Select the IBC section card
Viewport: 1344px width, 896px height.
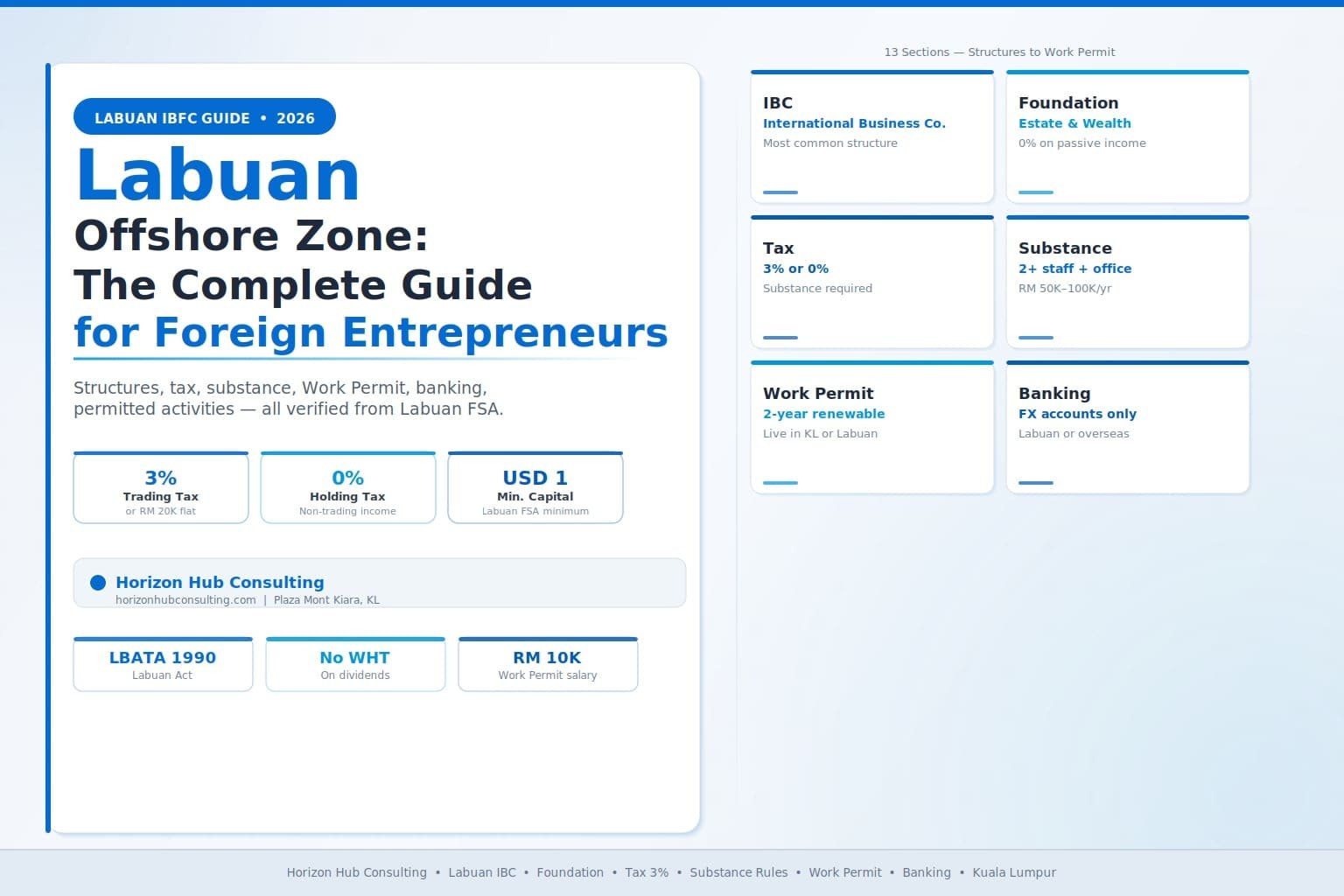pyautogui.click(x=871, y=136)
